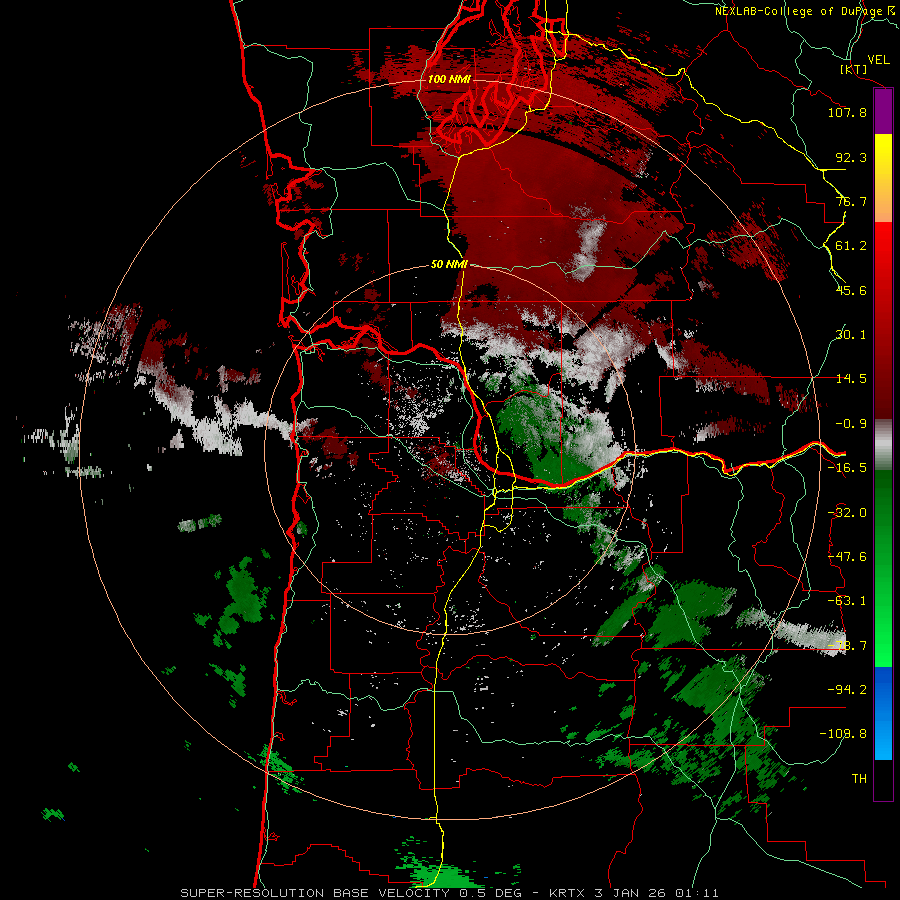Image resolution: width=900 pixels, height=900 pixels.
Task: Click the VEL legend title
Action: (878, 60)
